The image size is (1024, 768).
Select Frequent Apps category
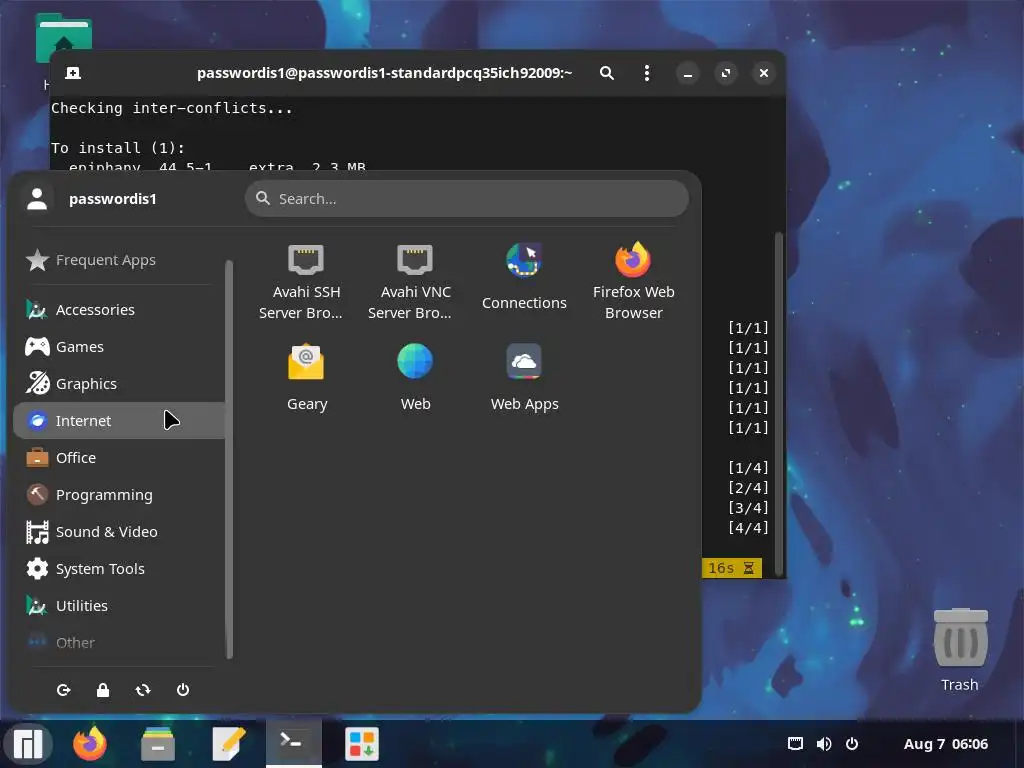coord(119,260)
